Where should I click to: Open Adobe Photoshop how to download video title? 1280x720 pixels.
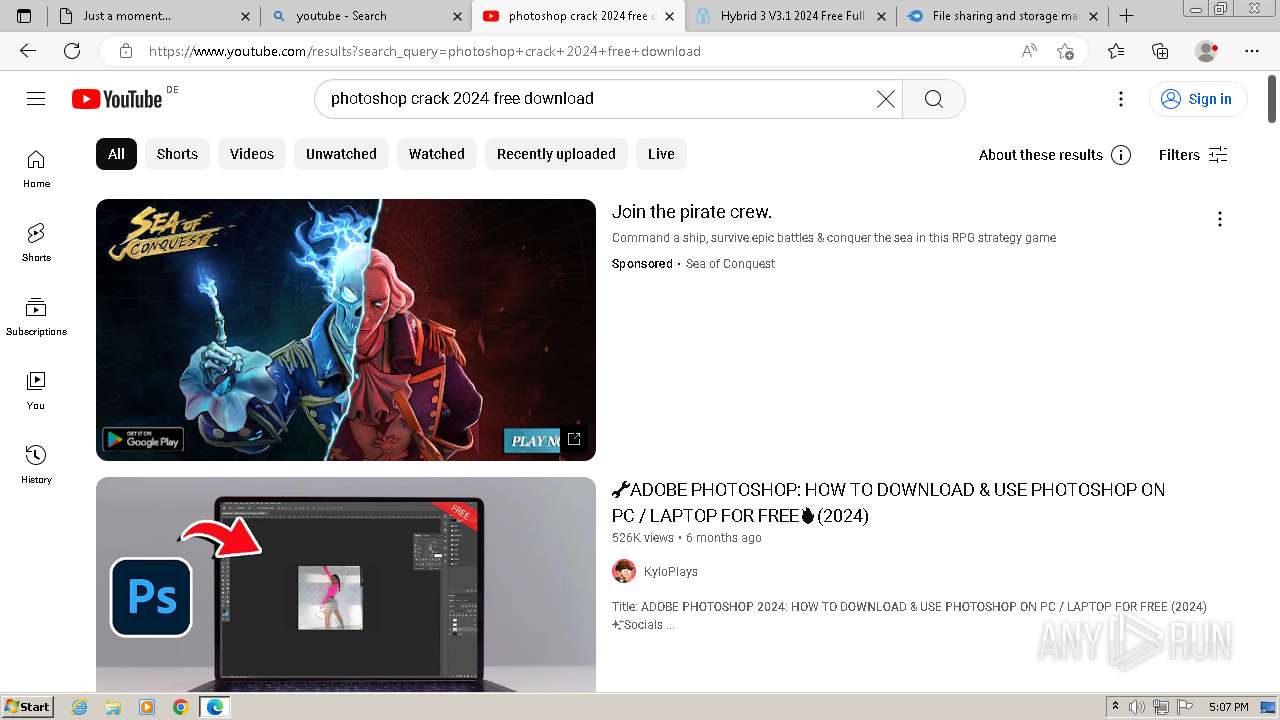[888, 503]
